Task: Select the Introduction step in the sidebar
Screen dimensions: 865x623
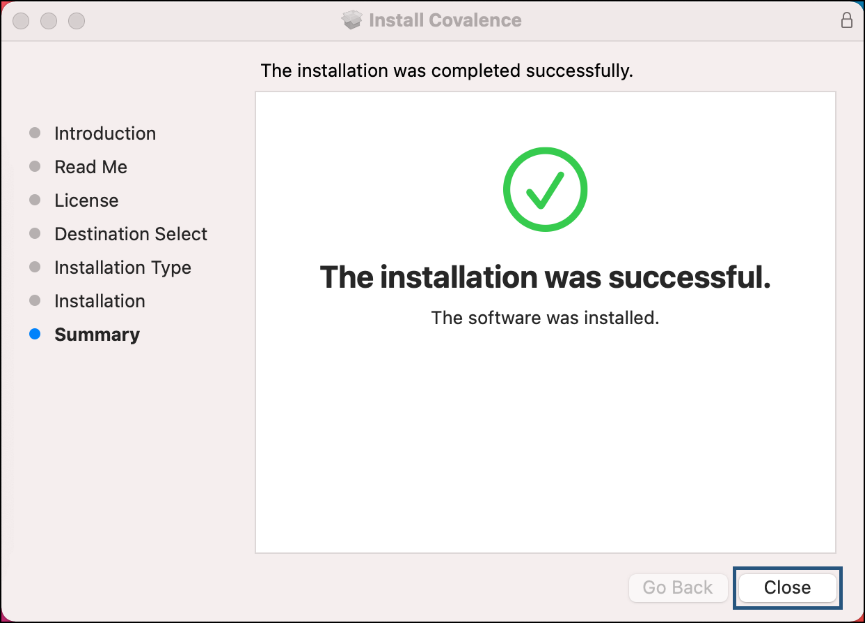Action: 105,133
